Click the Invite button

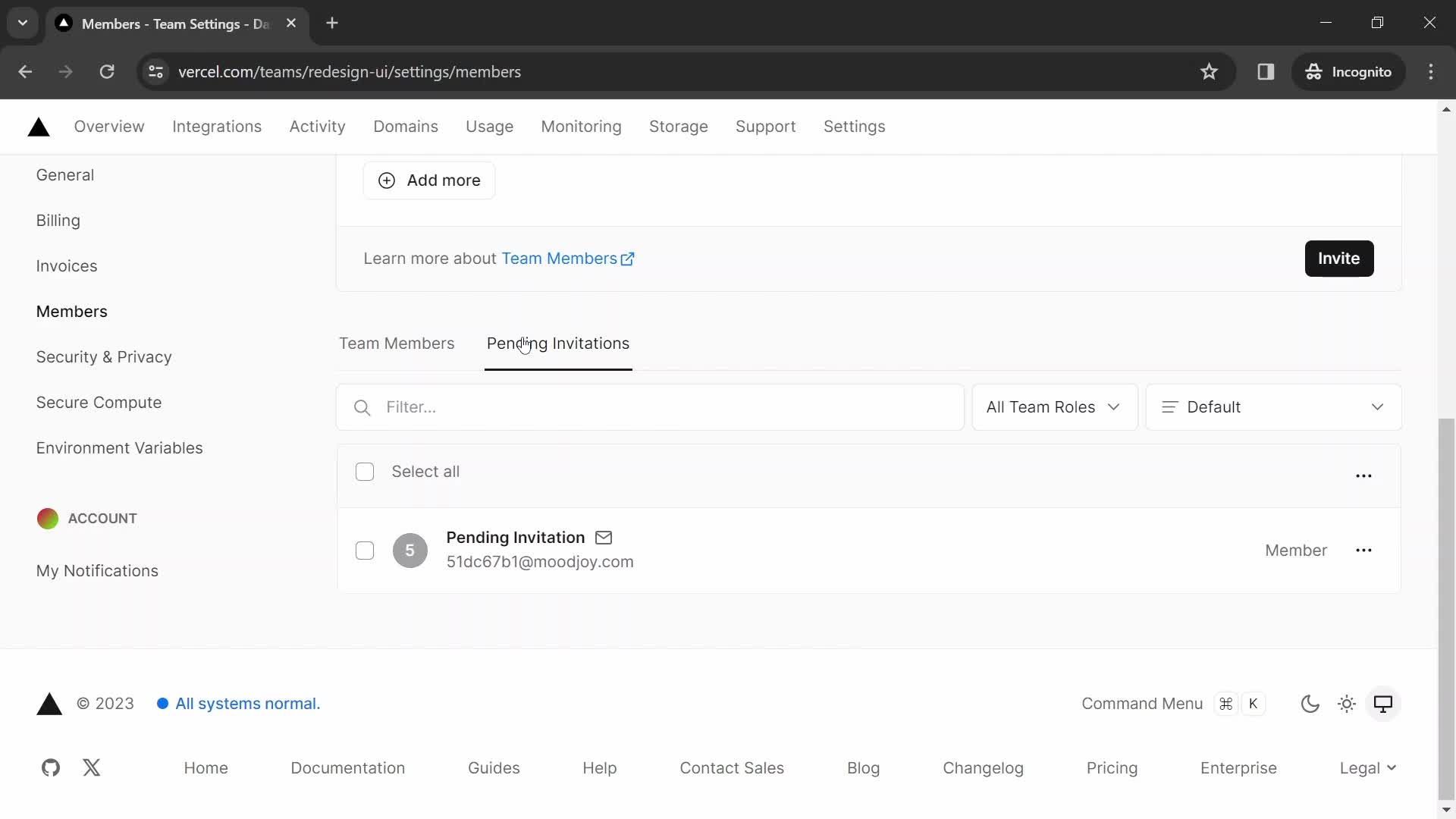(x=1339, y=258)
